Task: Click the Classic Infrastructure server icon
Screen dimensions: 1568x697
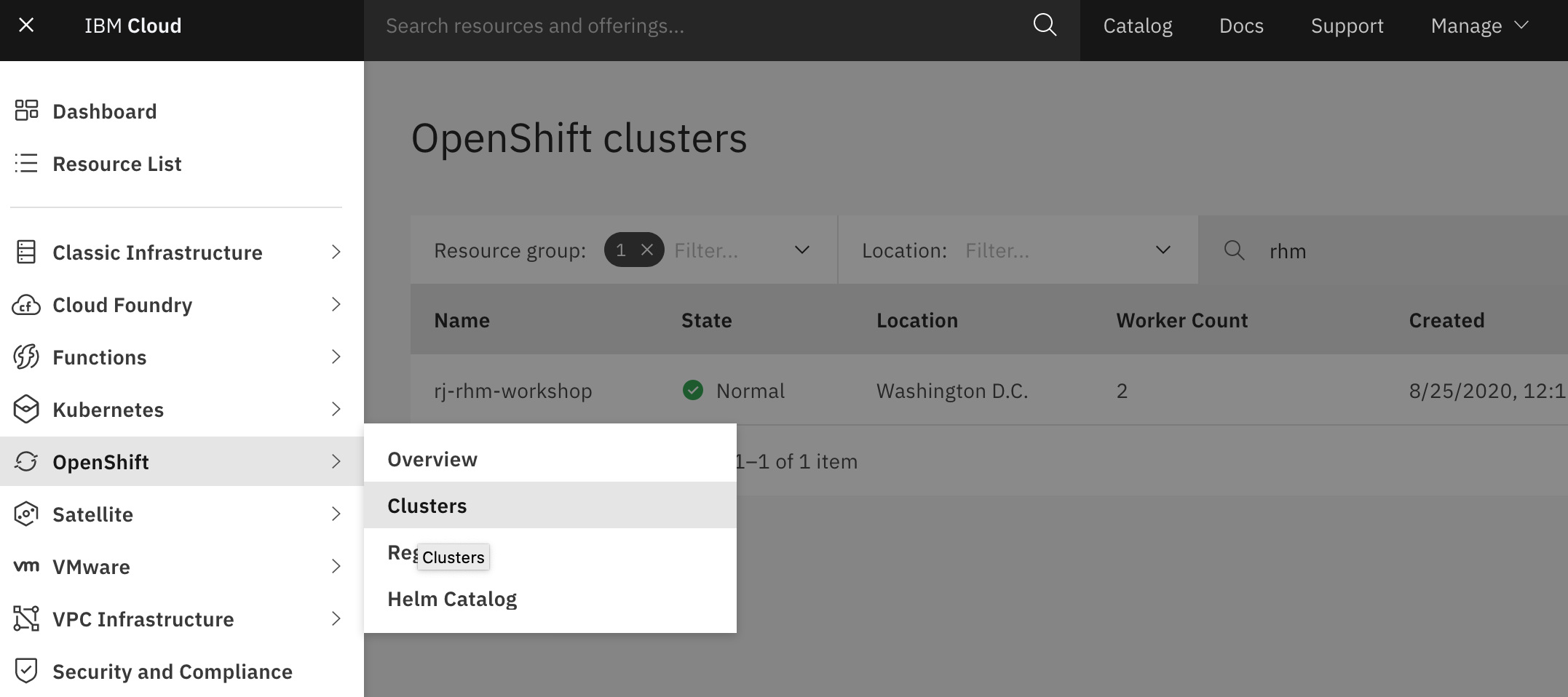Action: [x=26, y=252]
